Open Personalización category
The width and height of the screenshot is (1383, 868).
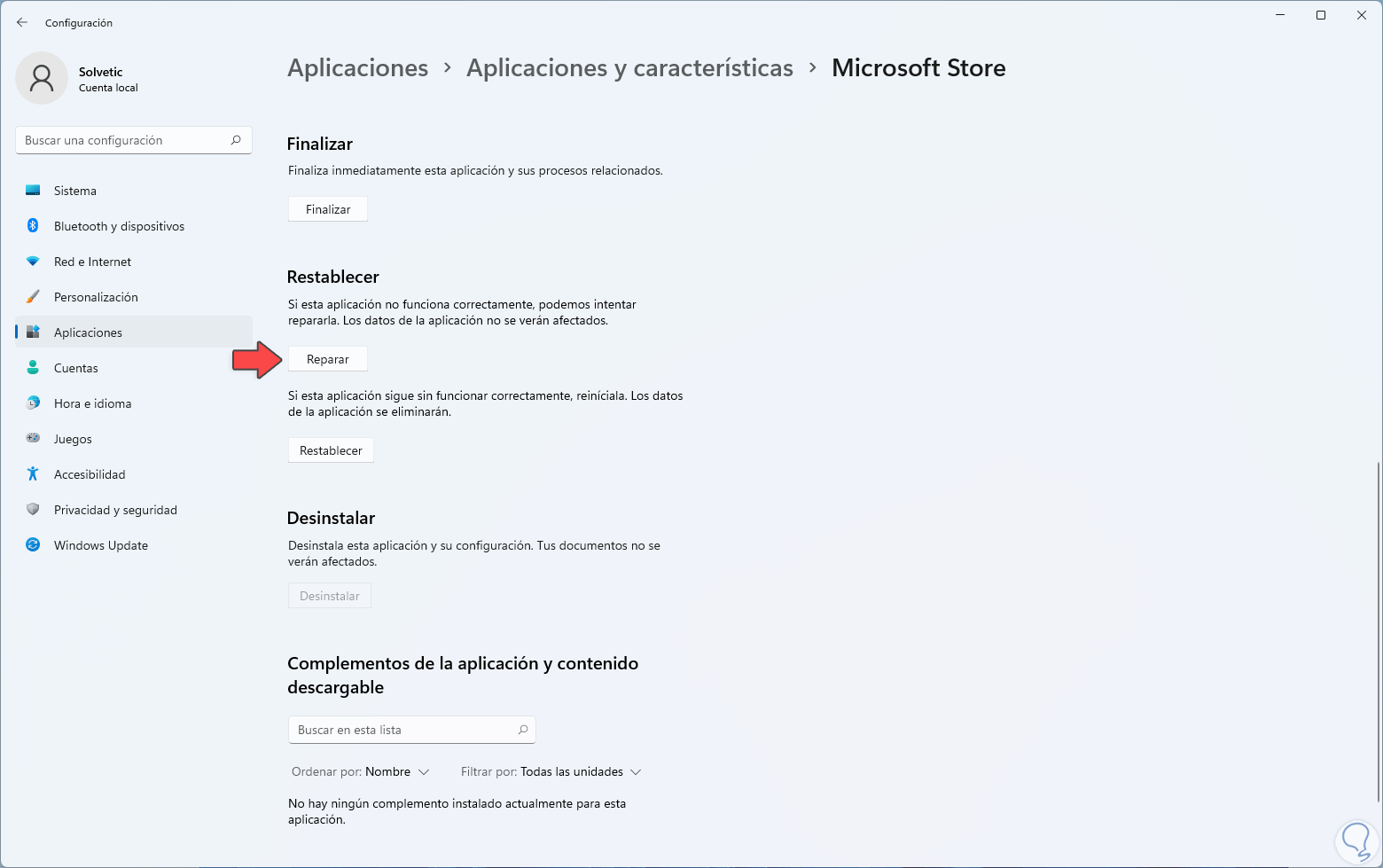(134, 297)
